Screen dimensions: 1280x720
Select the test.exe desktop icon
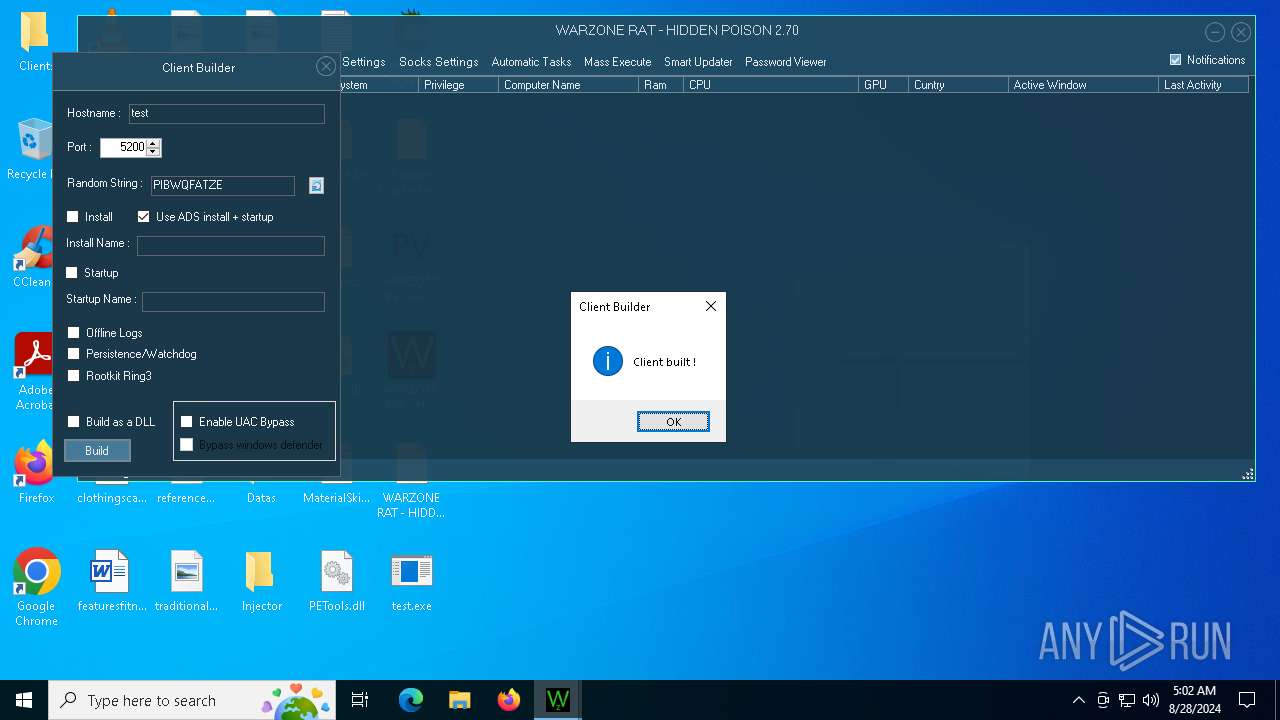411,581
